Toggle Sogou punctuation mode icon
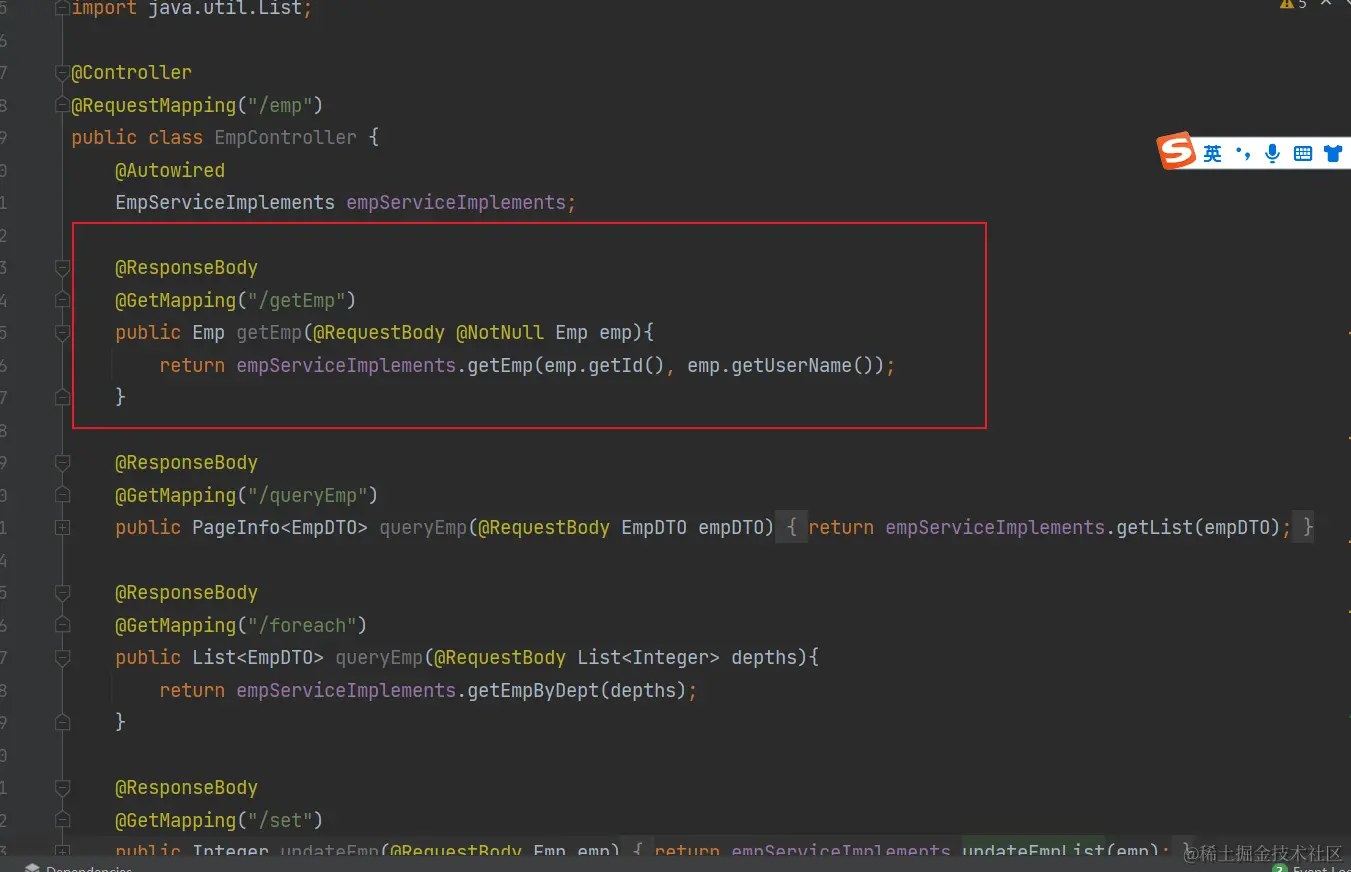 coord(1243,153)
